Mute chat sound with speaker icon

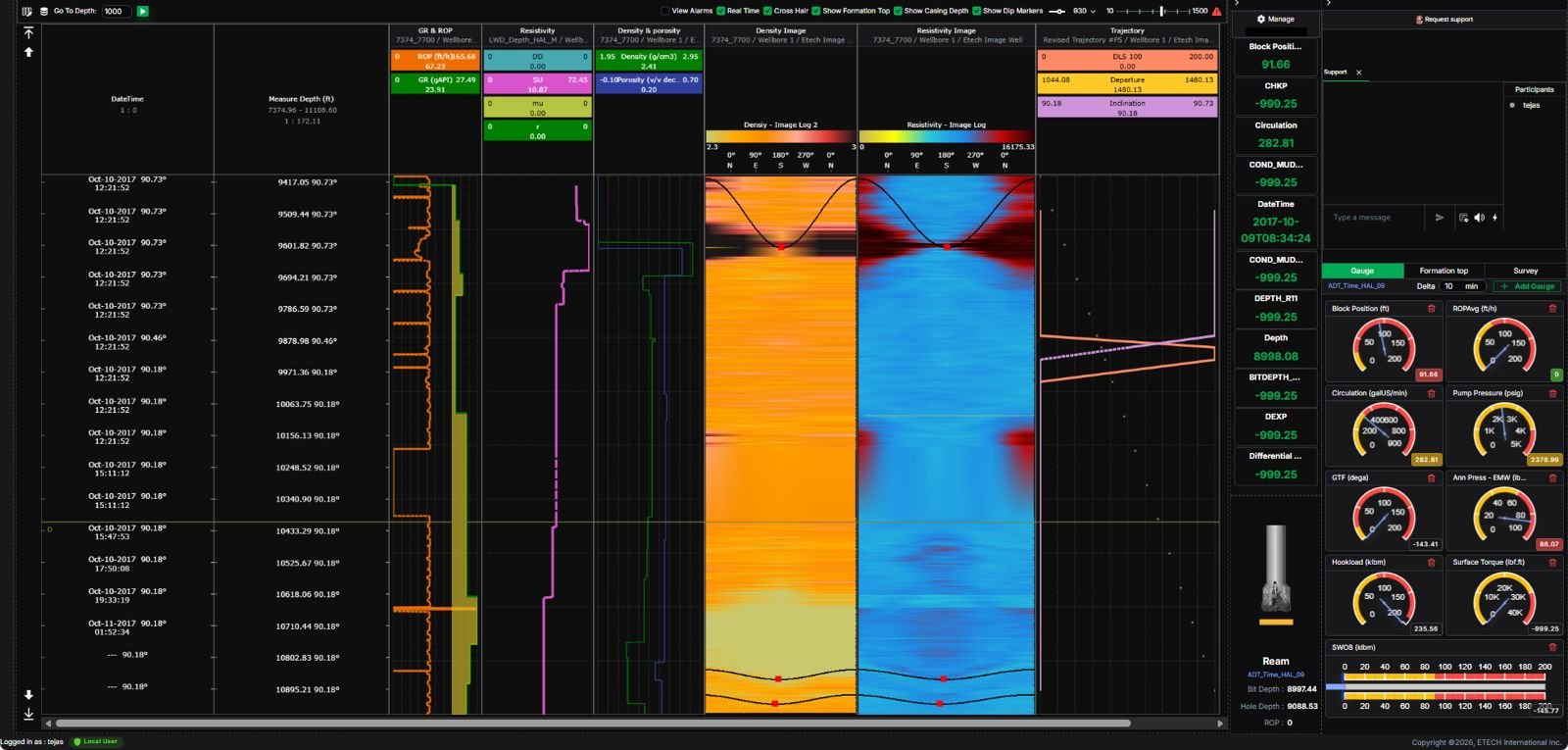(1479, 218)
